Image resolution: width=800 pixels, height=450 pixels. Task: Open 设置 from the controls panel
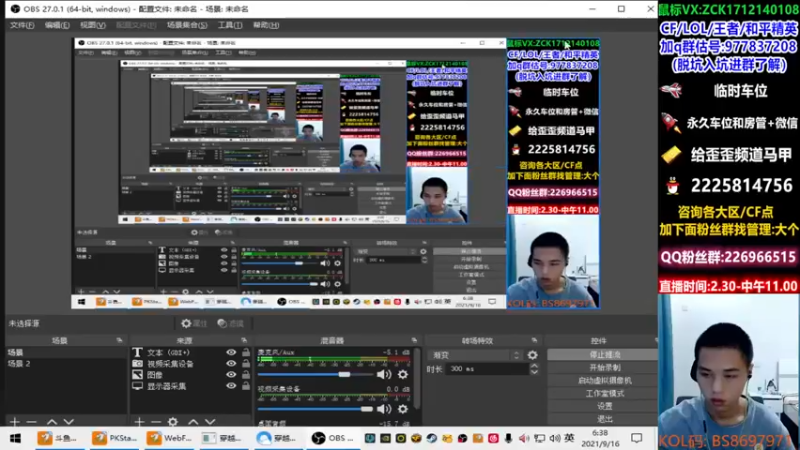click(x=604, y=406)
